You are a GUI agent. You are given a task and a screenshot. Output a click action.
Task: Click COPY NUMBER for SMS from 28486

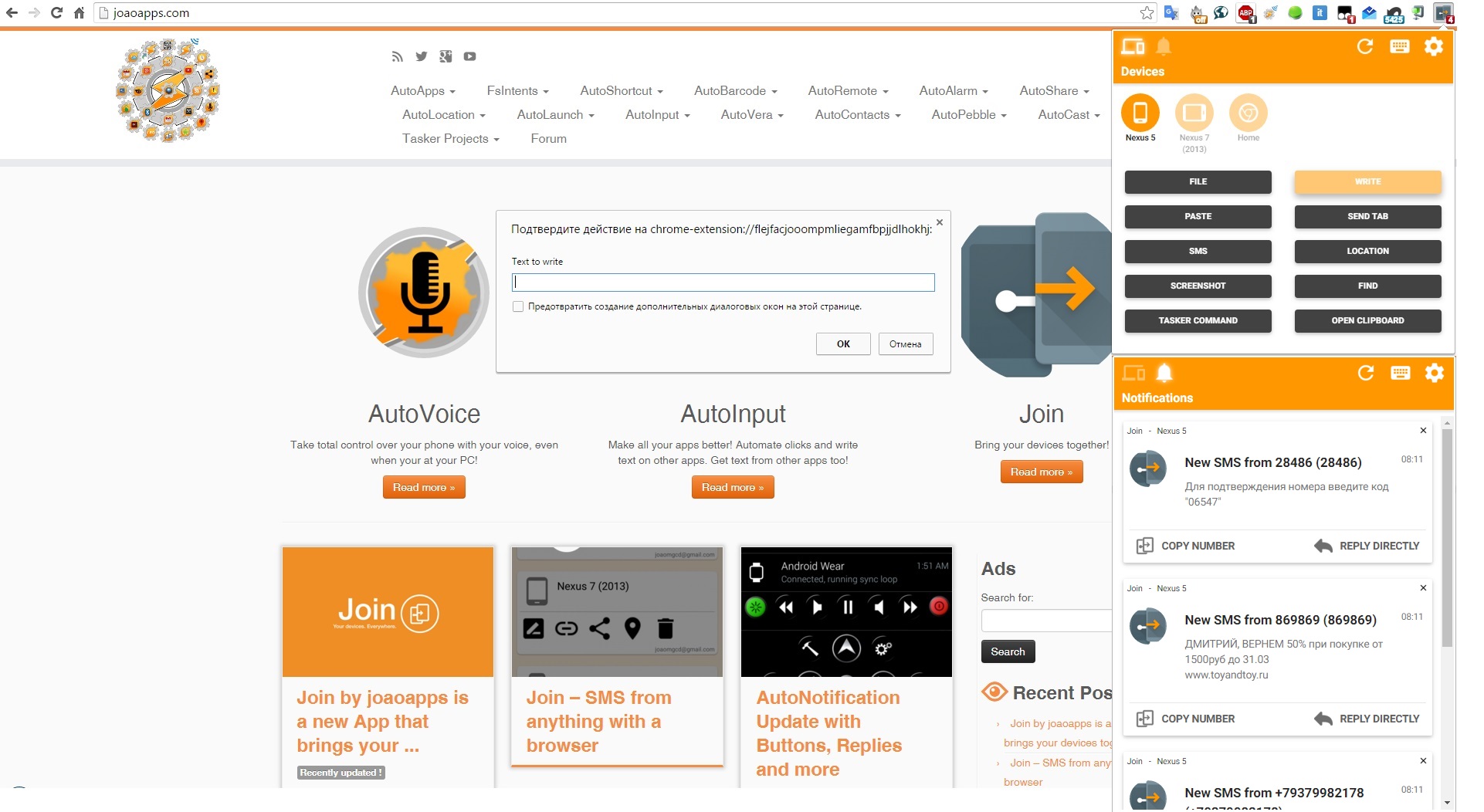tap(1185, 546)
